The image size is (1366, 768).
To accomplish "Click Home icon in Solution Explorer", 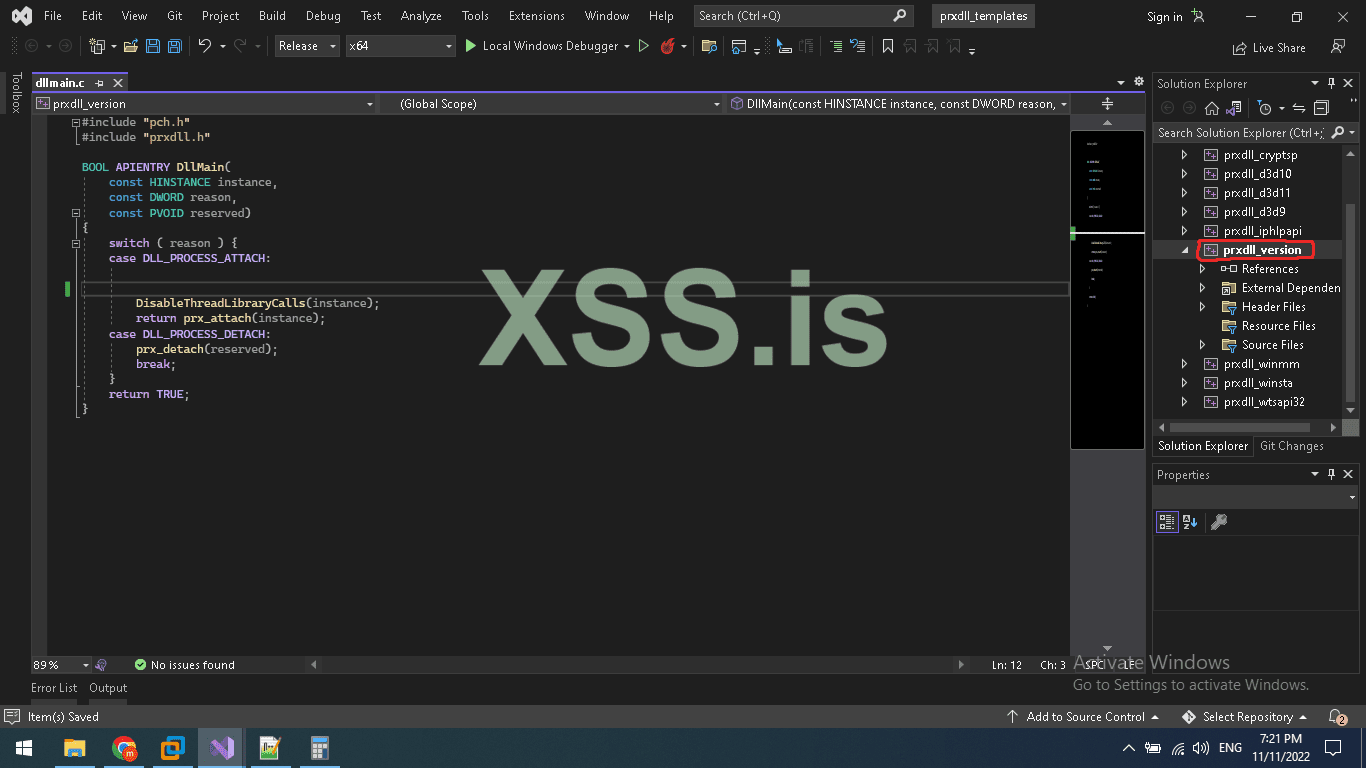I will tap(1212, 108).
